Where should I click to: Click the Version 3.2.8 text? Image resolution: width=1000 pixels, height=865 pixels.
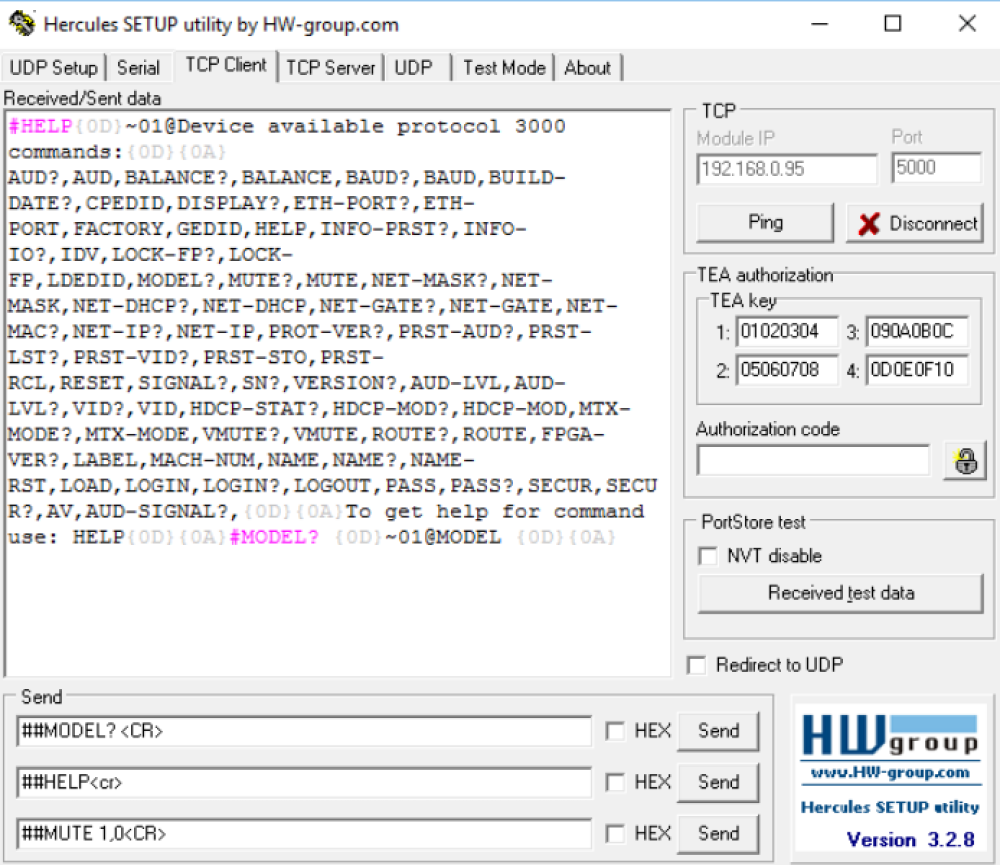[911, 839]
